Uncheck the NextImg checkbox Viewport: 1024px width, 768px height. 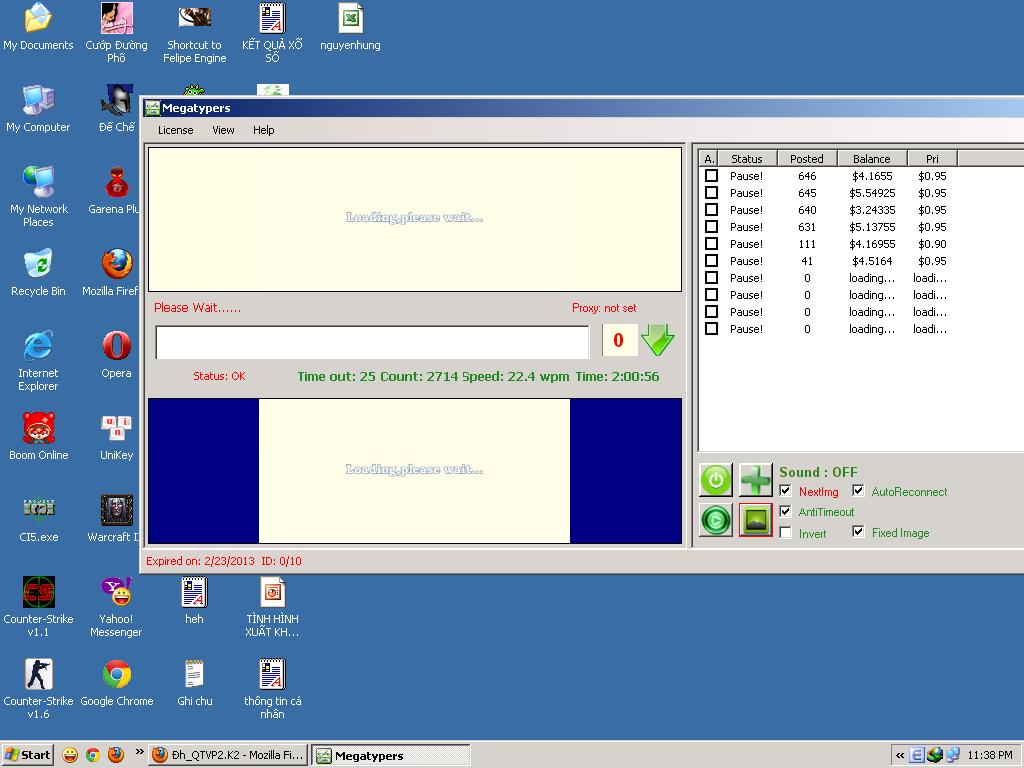coord(785,491)
